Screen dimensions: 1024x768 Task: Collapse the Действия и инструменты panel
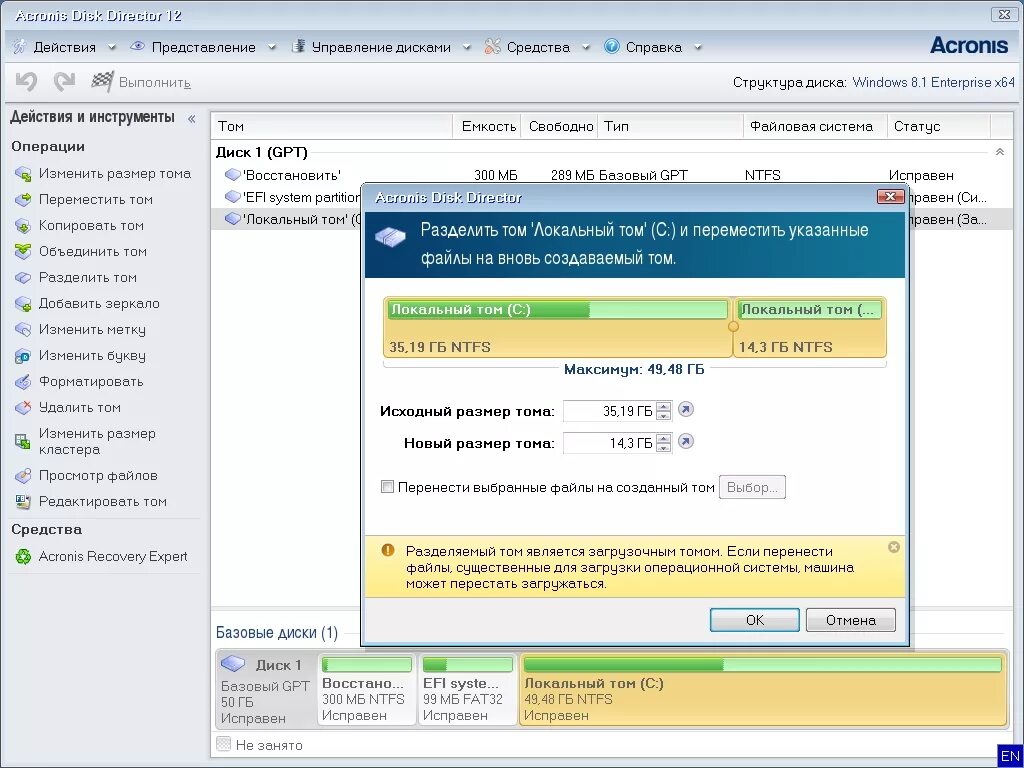pyautogui.click(x=192, y=119)
